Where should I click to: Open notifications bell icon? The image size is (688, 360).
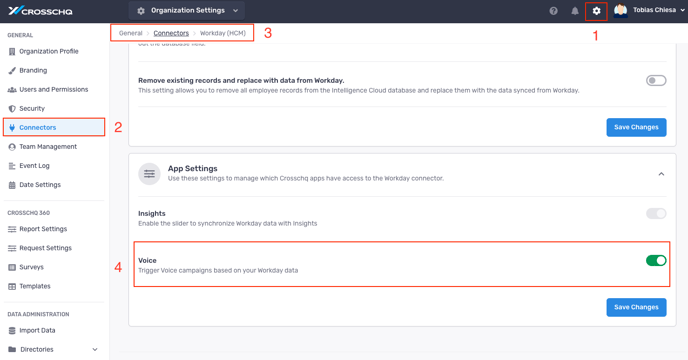pos(575,11)
